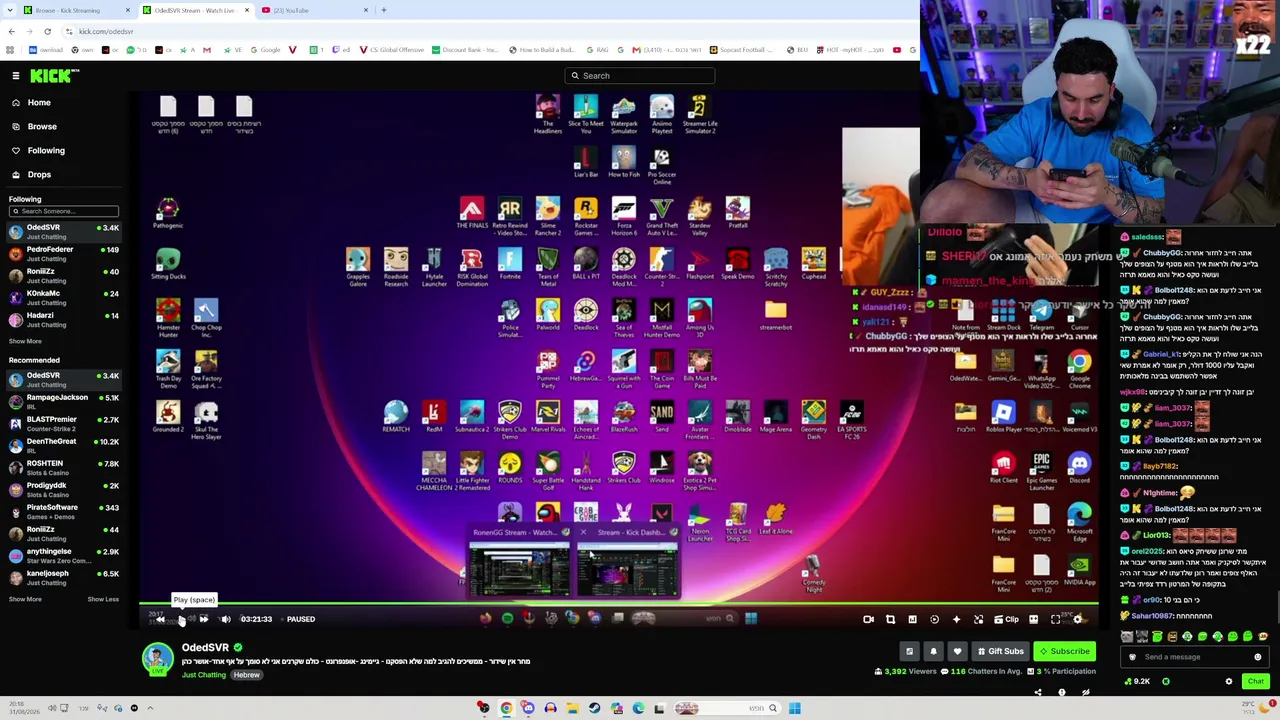Open the Windows Start button on taskbar
The image size is (1280, 720).
click(x=794, y=709)
